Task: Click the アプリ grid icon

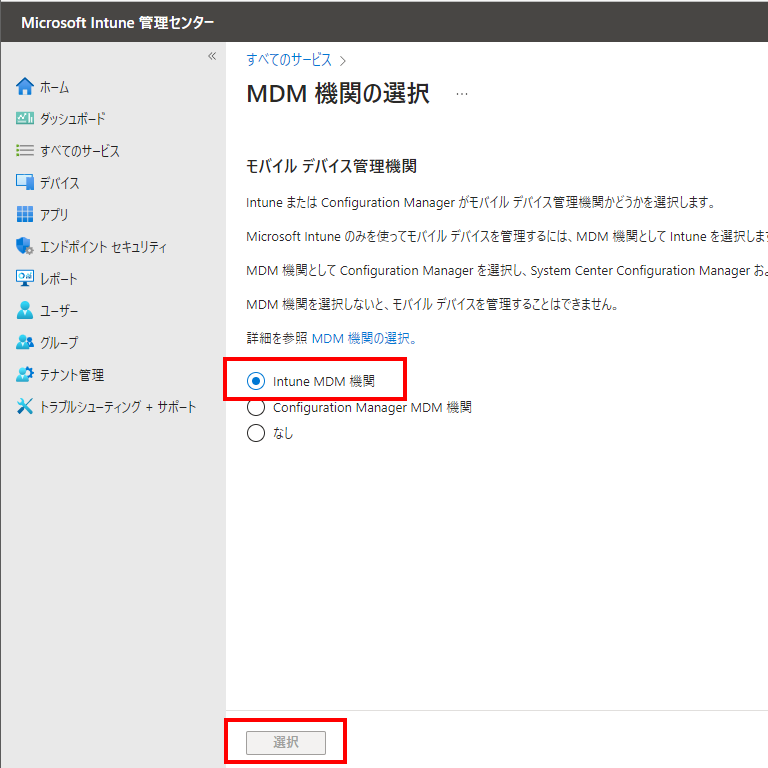Action: click(x=24, y=214)
